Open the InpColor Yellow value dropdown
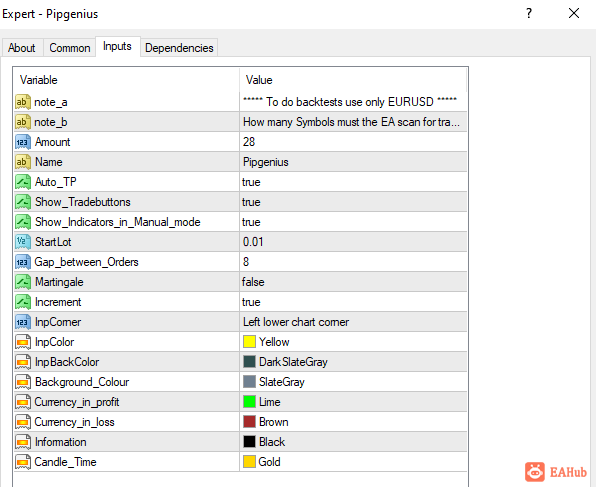The width and height of the screenshot is (596, 487). tap(353, 342)
